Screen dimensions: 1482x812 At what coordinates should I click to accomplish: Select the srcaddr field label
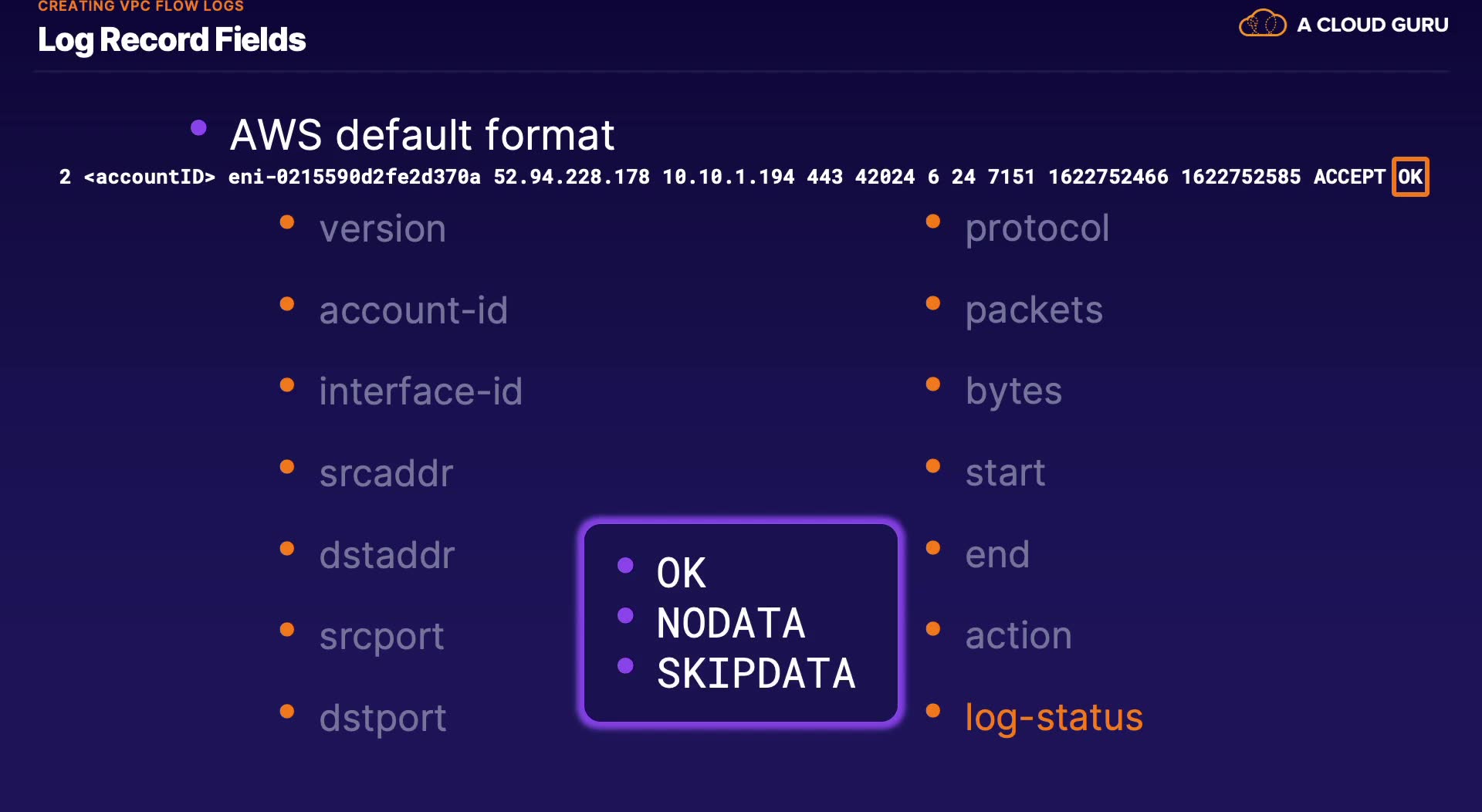pos(386,473)
